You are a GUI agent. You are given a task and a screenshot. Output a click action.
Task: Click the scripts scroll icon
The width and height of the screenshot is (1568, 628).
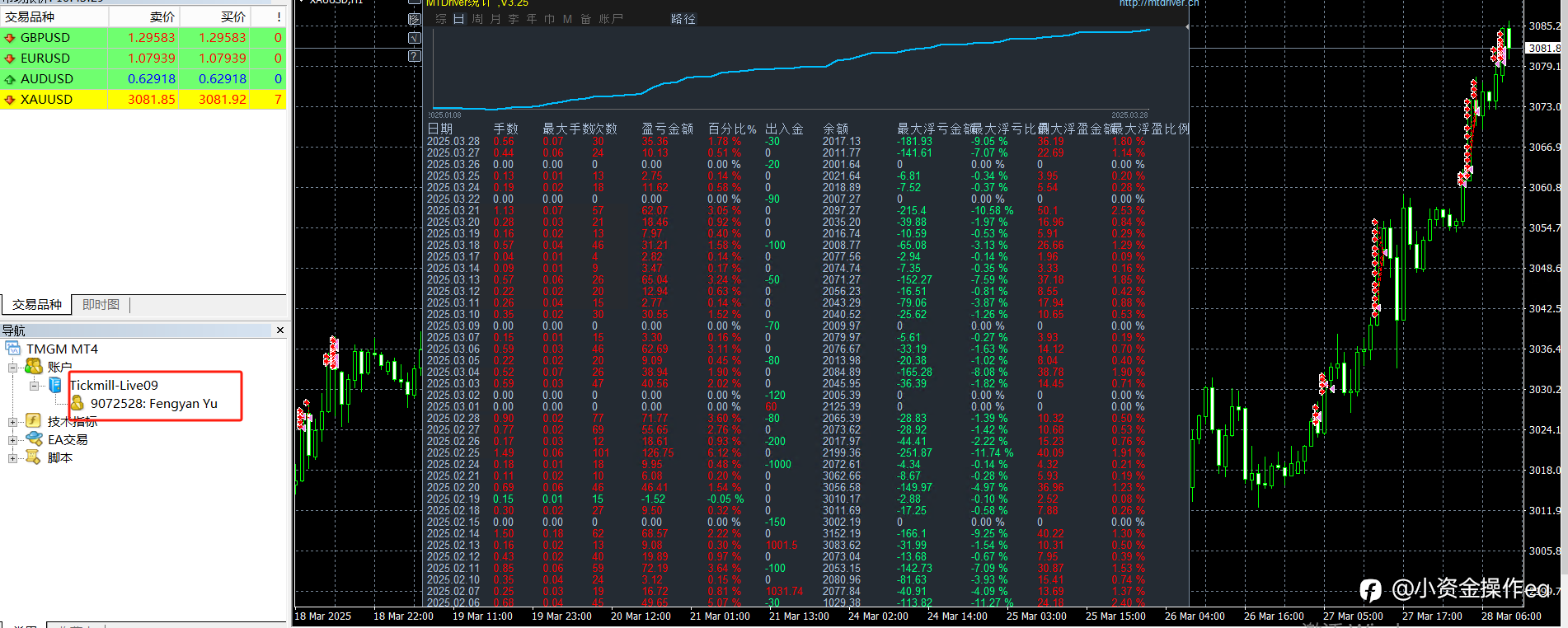point(34,457)
